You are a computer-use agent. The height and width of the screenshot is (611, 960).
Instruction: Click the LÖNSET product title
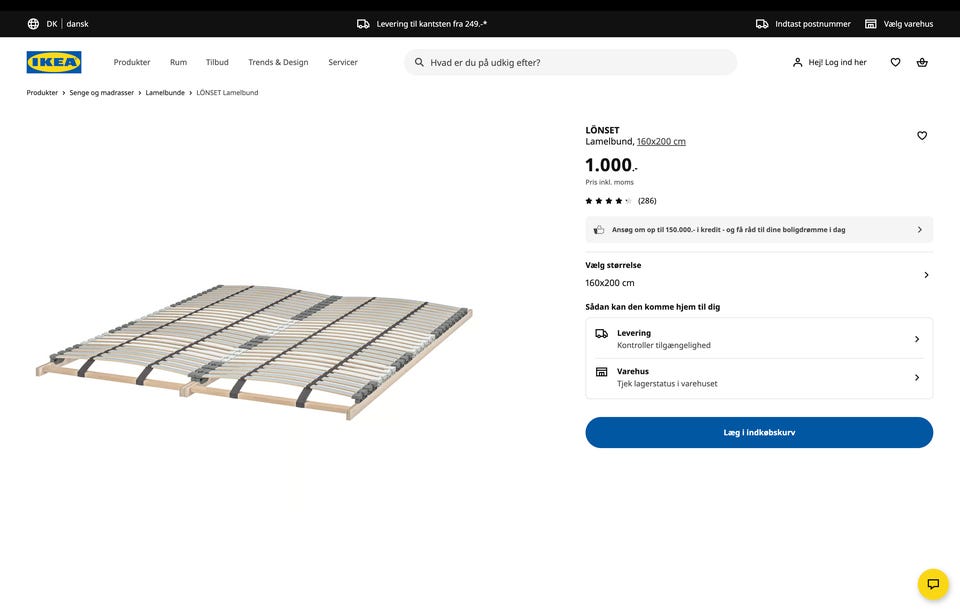point(602,130)
